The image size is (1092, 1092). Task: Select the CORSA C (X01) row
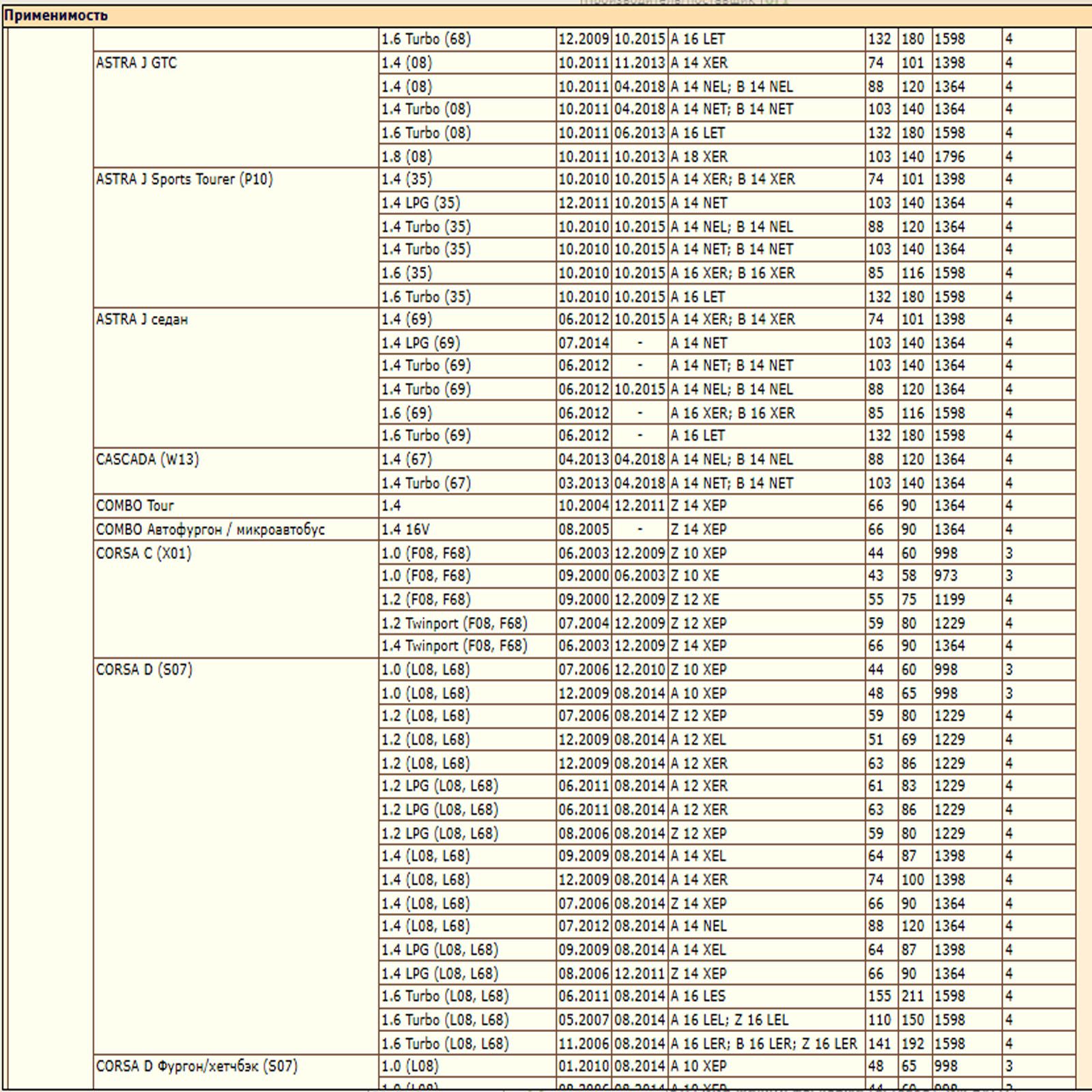click(136, 552)
